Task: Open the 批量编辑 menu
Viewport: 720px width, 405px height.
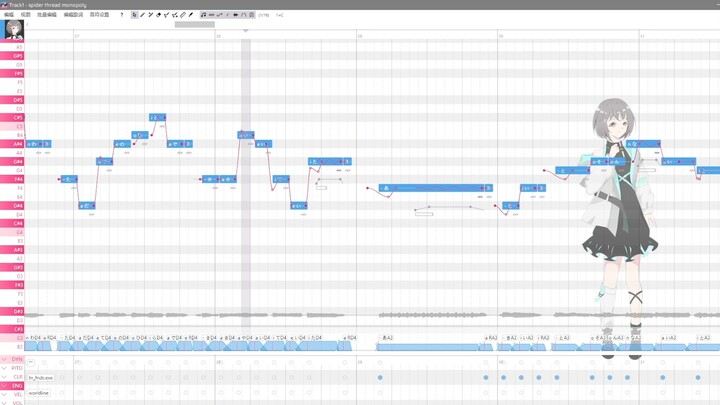Action: coord(47,15)
